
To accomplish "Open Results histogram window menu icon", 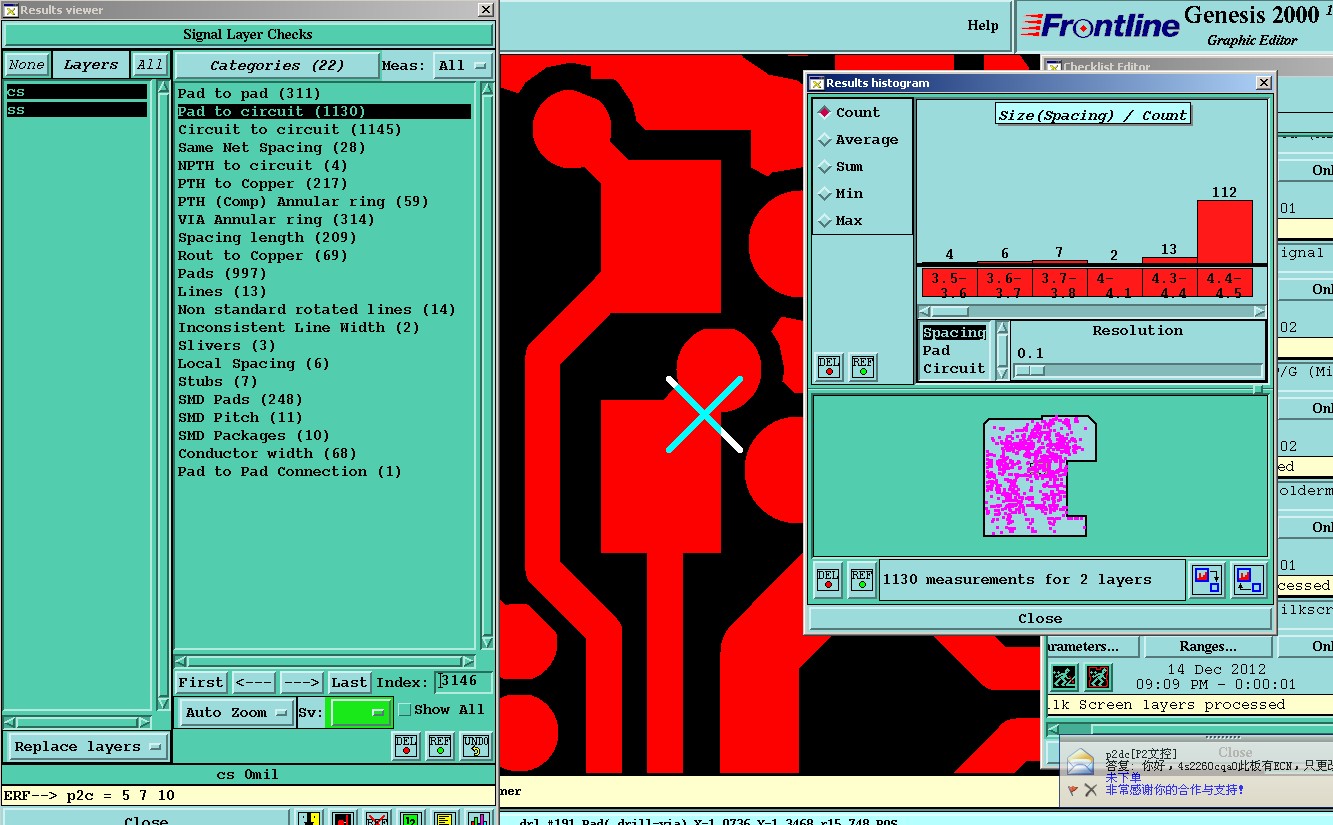I will pos(816,83).
